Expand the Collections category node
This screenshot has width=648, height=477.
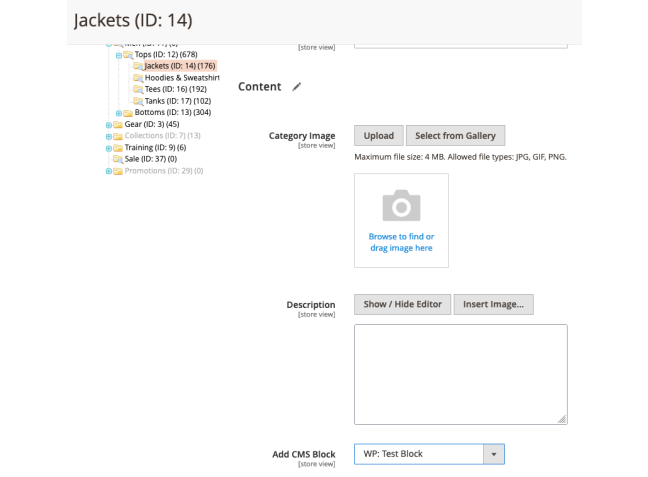(109, 136)
